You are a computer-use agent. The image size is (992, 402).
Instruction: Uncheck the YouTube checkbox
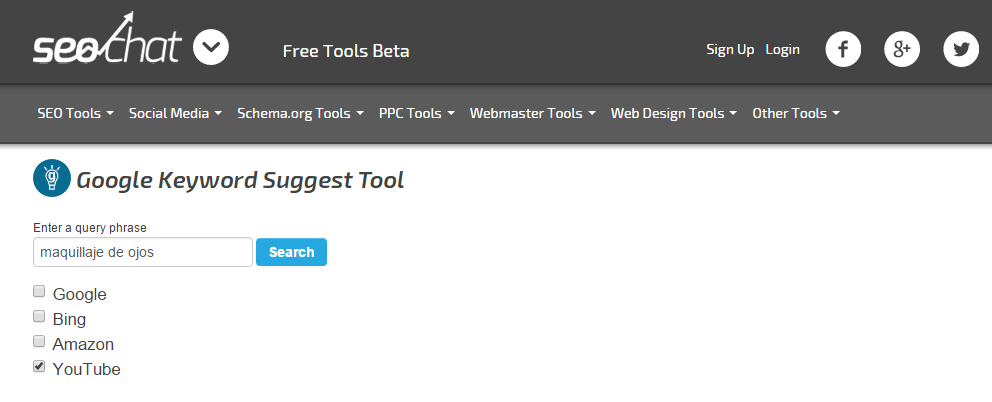[x=39, y=366]
